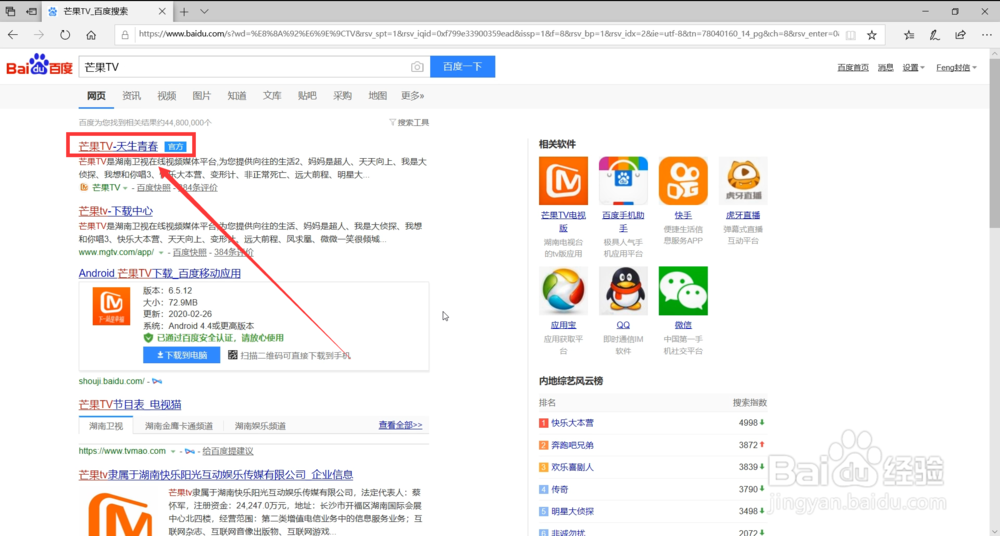
Task: Go to Home page icon
Action: click(91, 35)
